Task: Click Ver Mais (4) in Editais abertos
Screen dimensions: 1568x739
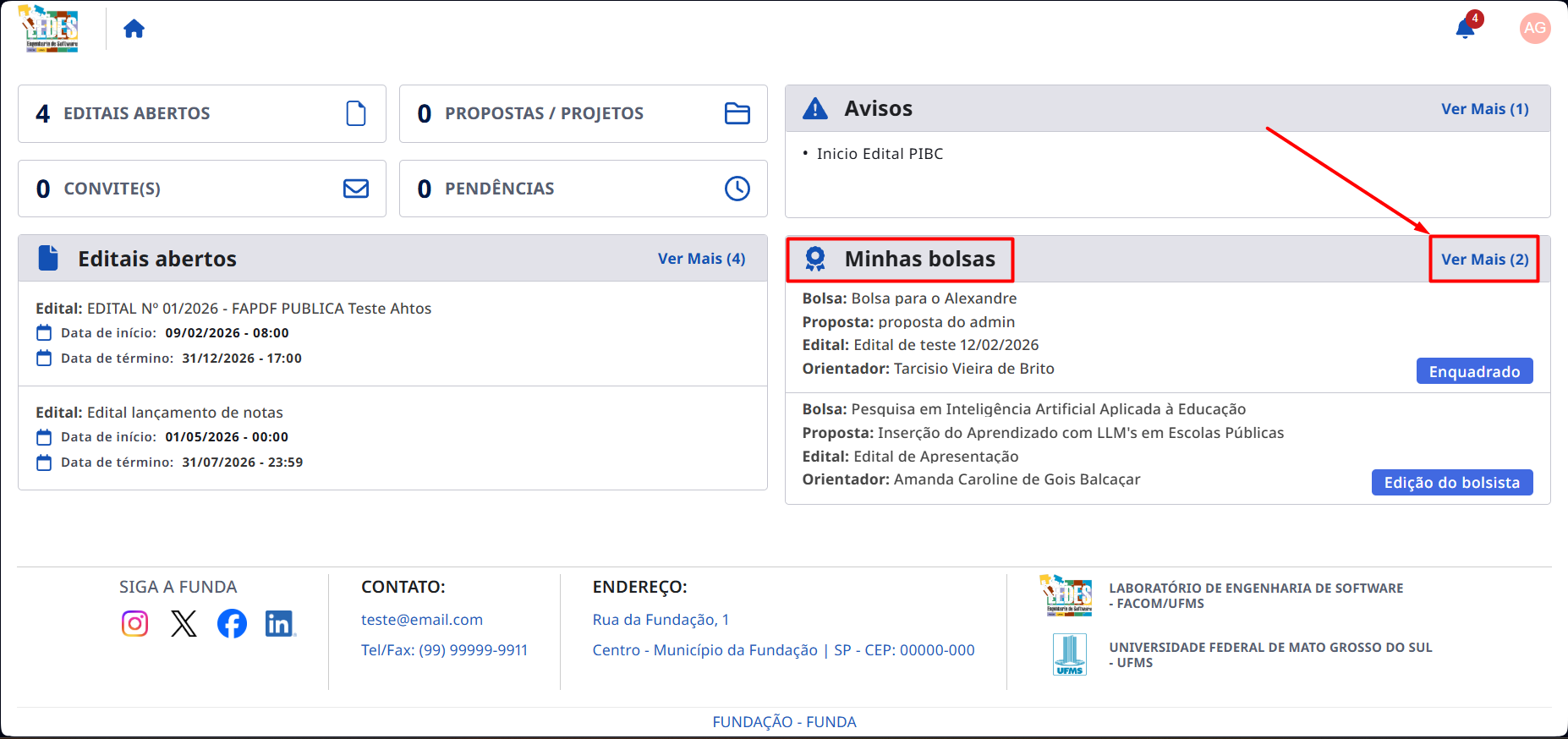Action: coord(702,259)
